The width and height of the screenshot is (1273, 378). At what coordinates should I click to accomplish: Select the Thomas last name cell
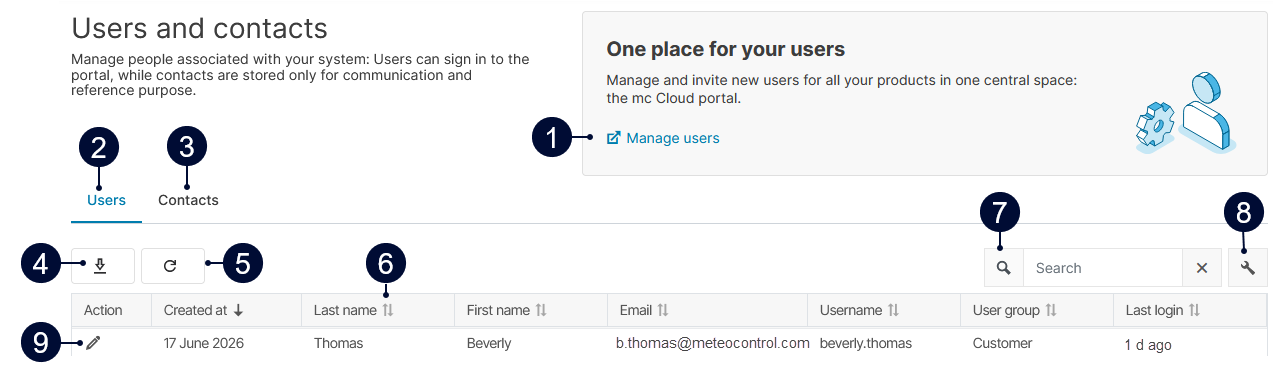click(x=339, y=343)
